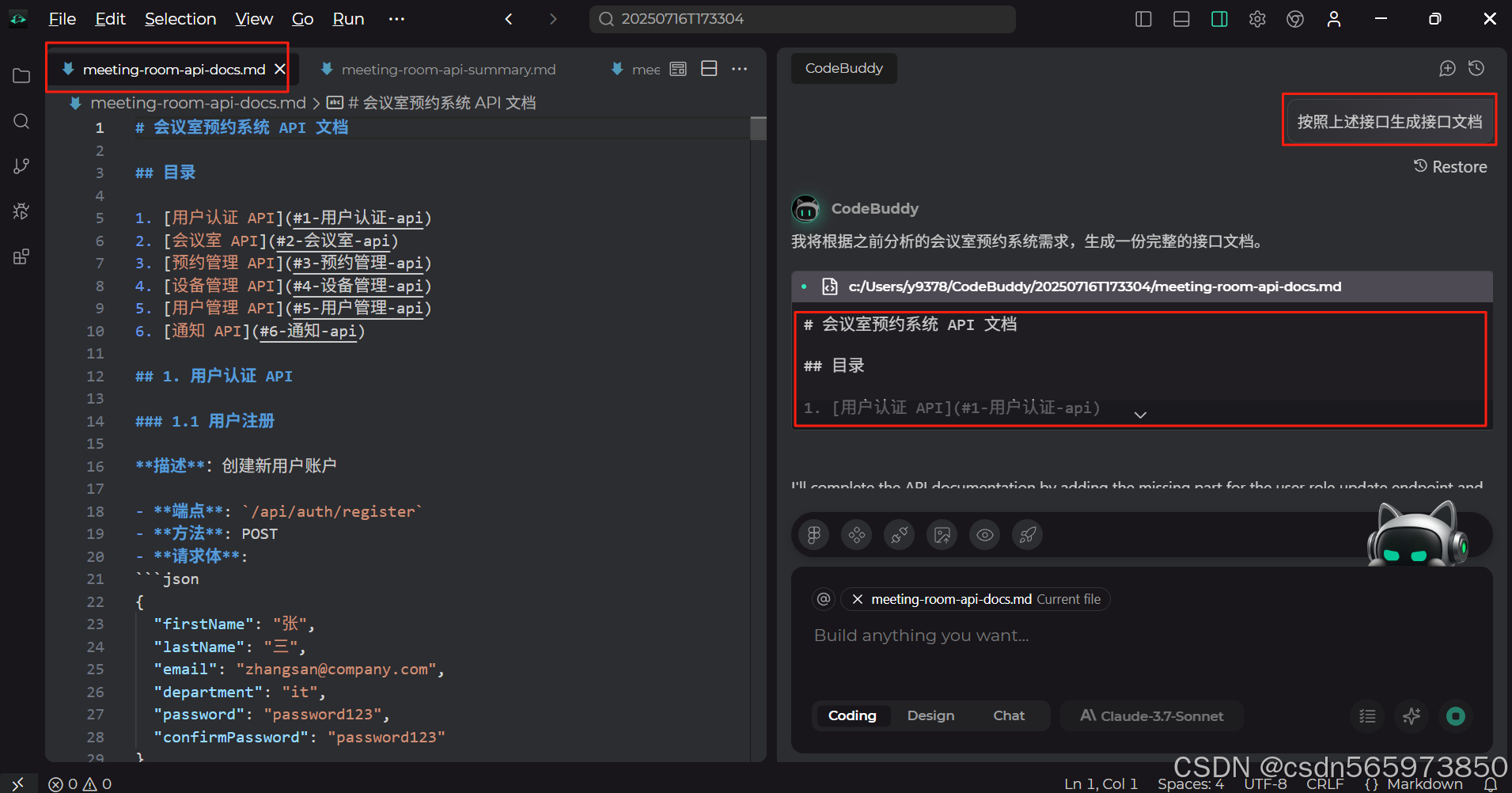
Task: Click the Figma integration icon in chat toolbar
Action: [813, 536]
